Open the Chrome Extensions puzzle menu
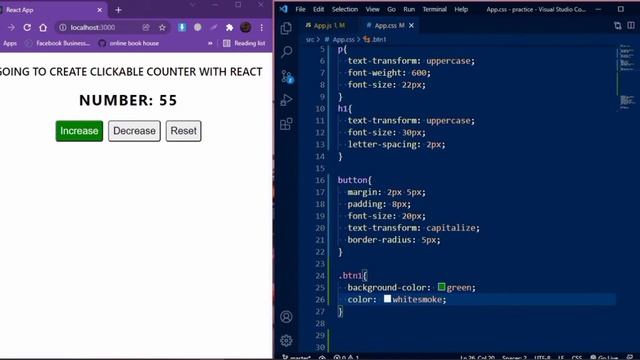The image size is (640, 360). [x=229, y=27]
